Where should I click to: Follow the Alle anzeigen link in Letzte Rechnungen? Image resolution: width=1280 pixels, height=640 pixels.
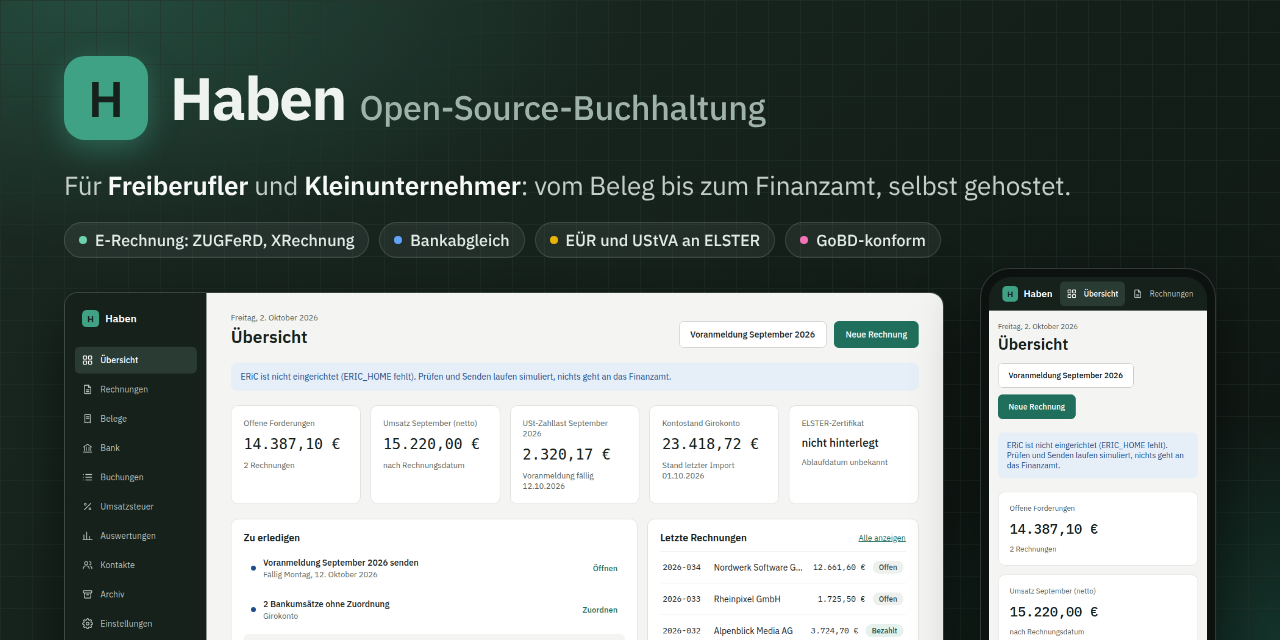point(882,538)
